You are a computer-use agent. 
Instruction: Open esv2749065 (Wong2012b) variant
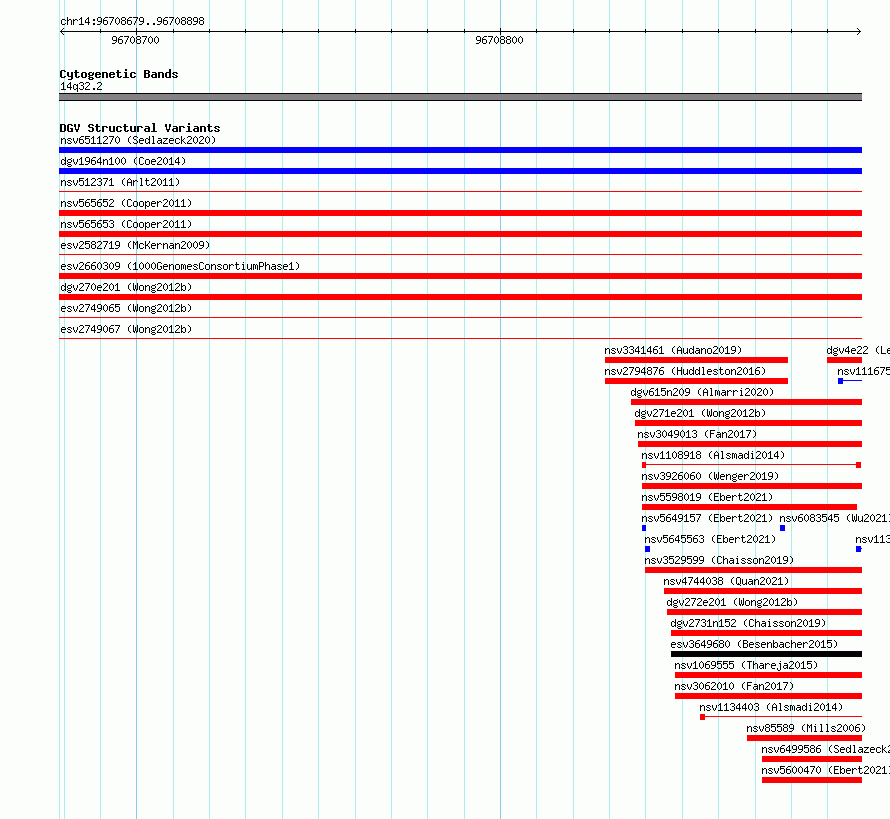point(126,308)
